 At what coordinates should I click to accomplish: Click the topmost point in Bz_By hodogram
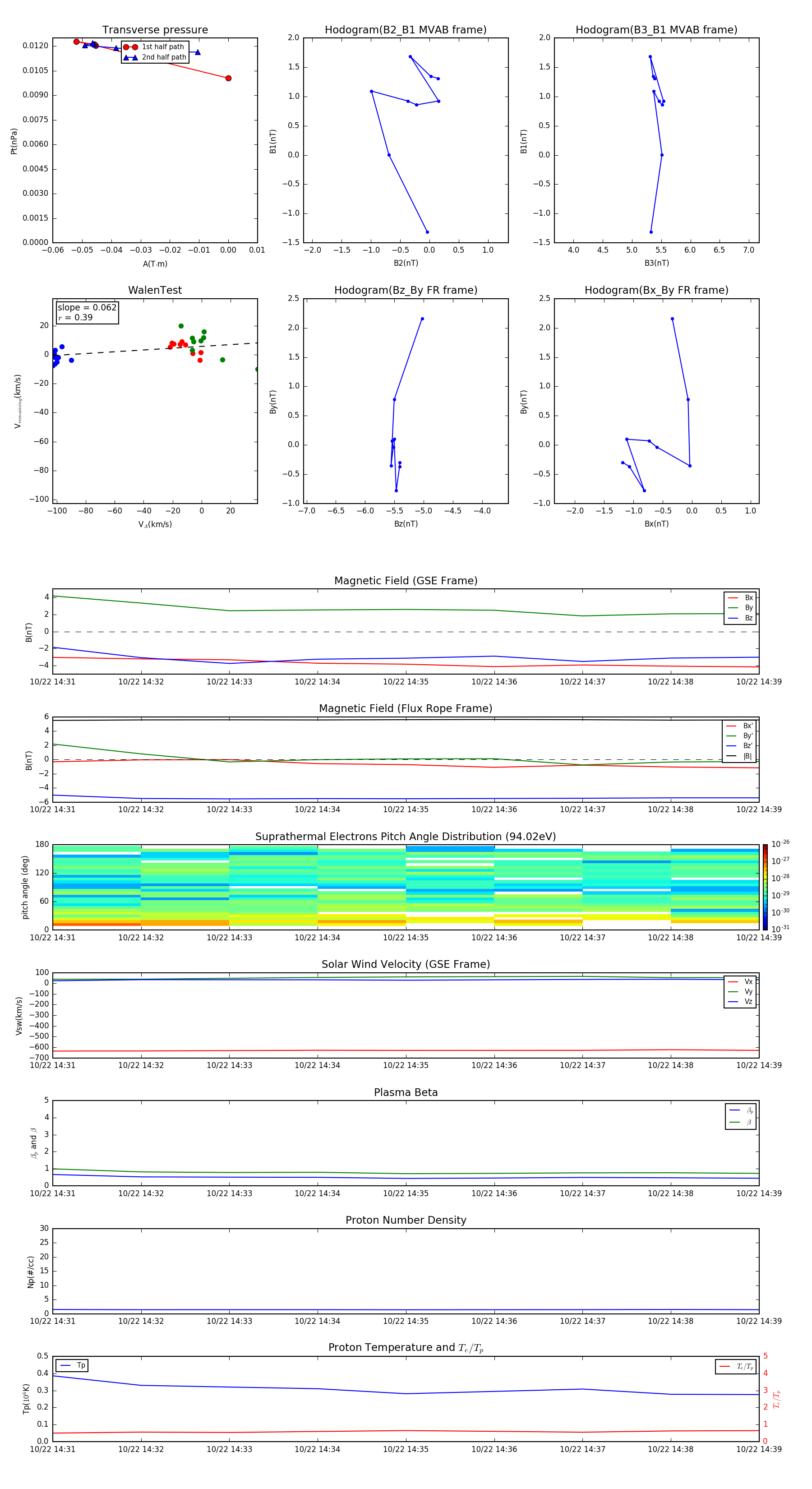pos(423,319)
